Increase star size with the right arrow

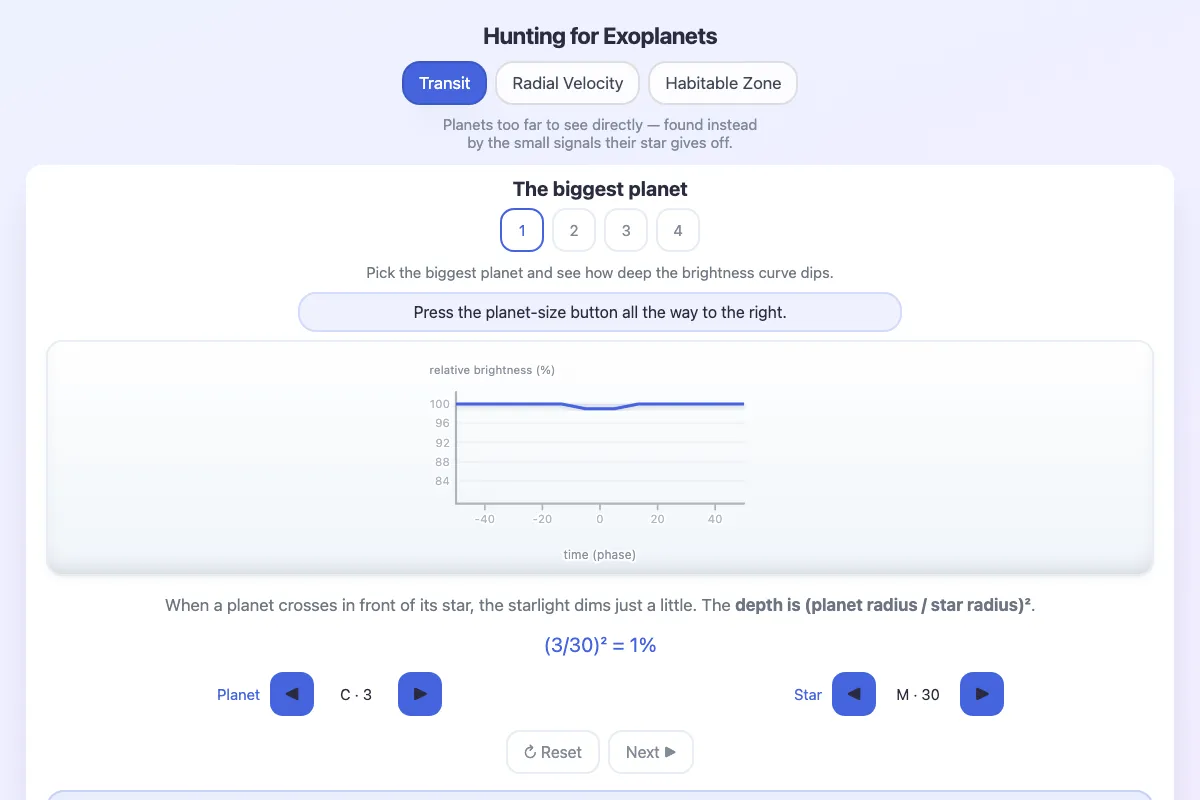(982, 694)
